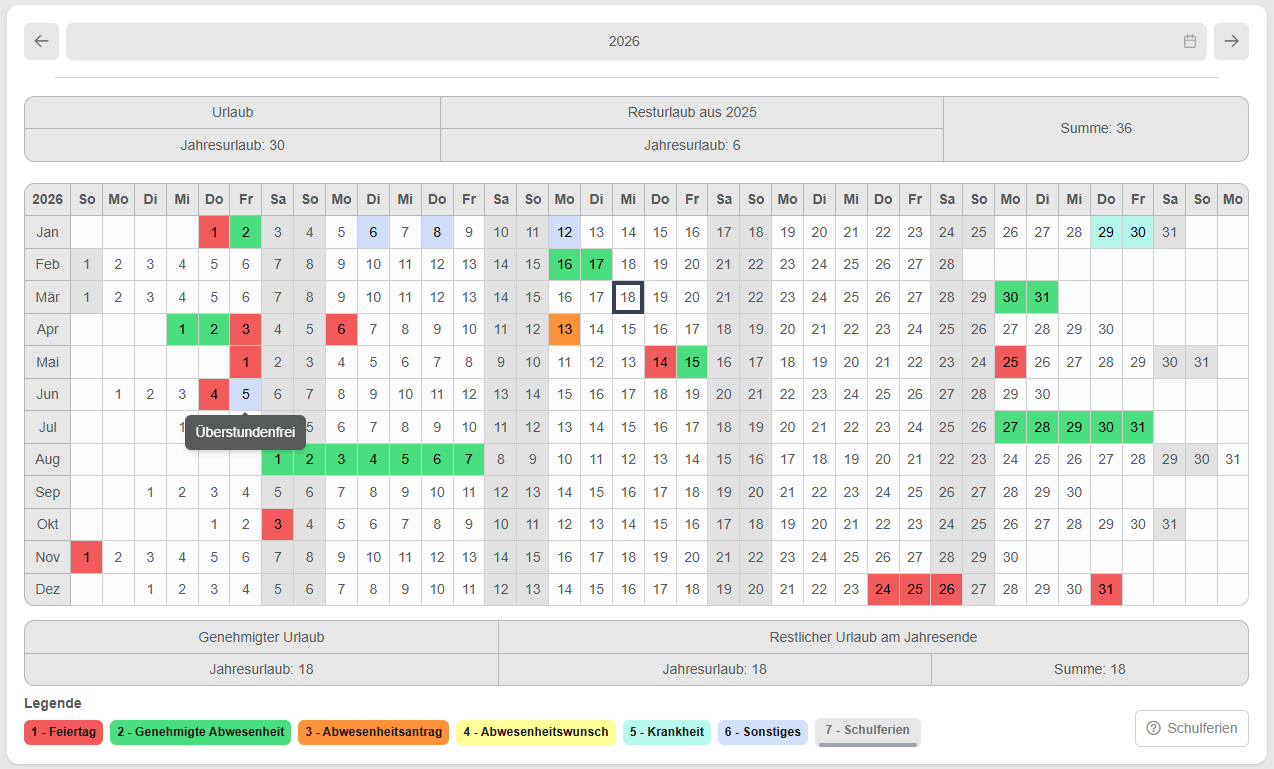Go to the previous year with left arrow
Image resolution: width=1274 pixels, height=769 pixels.
[41, 41]
